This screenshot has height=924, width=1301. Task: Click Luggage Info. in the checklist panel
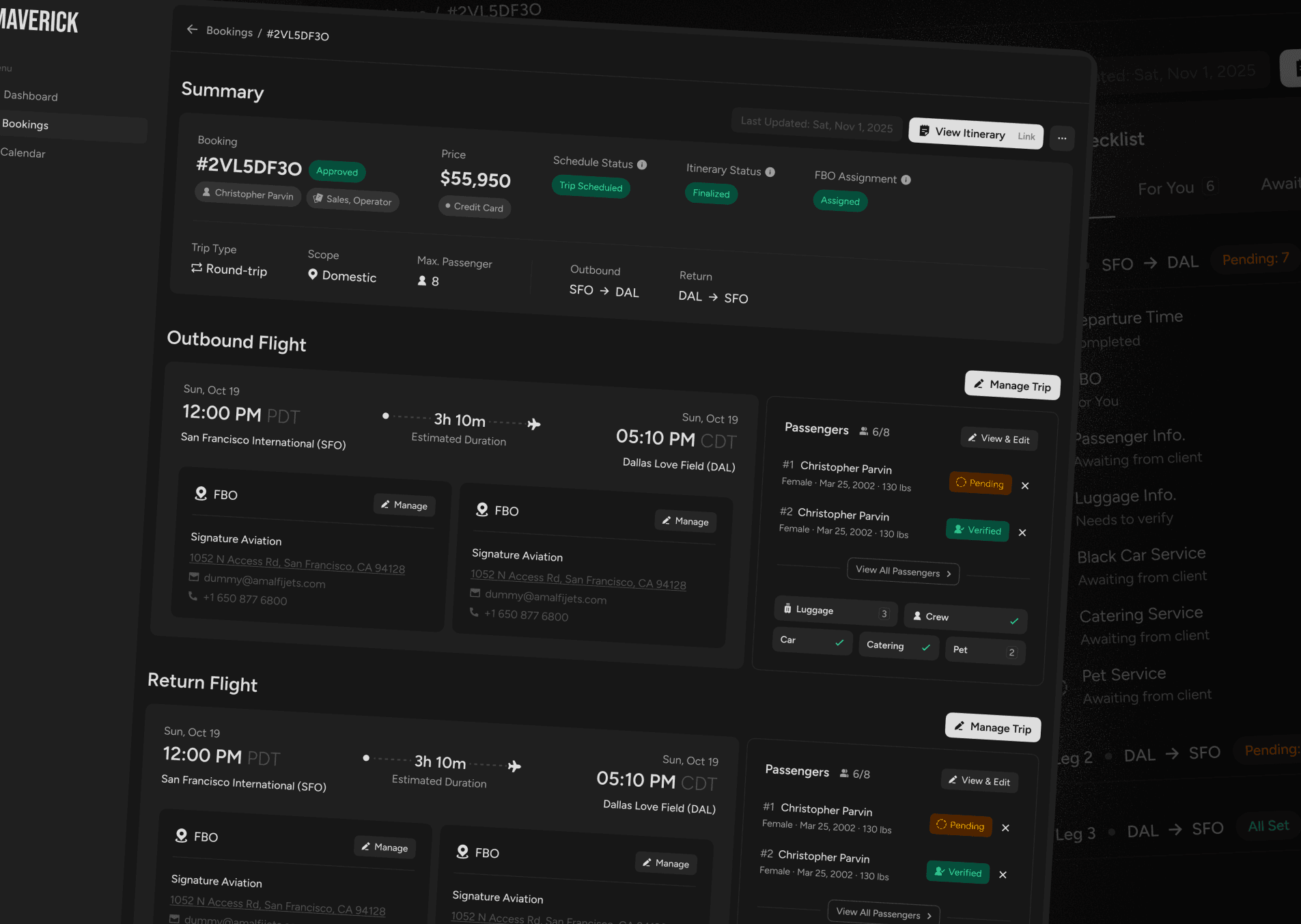(x=1125, y=496)
